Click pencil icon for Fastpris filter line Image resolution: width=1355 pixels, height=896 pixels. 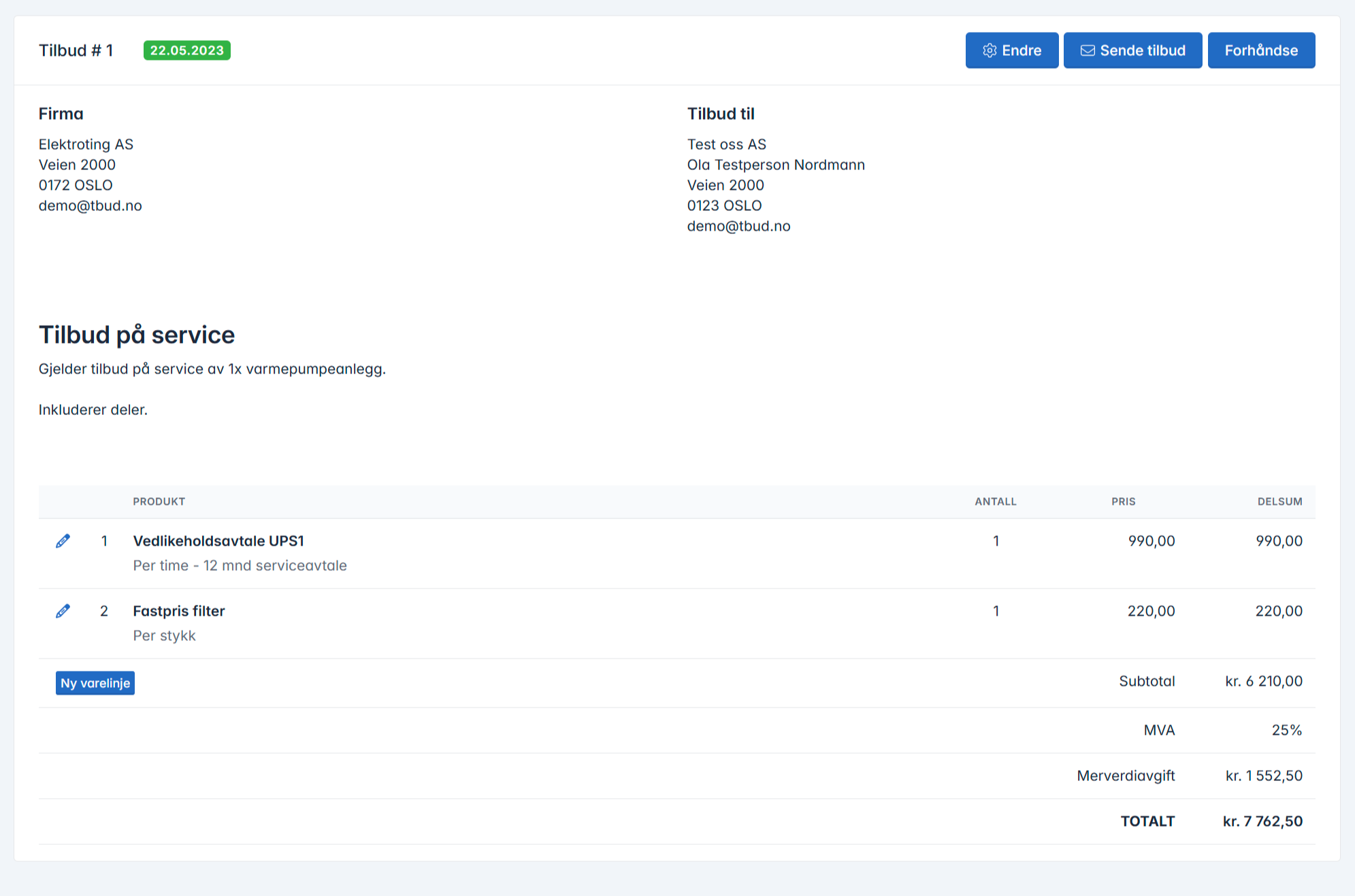click(x=63, y=611)
